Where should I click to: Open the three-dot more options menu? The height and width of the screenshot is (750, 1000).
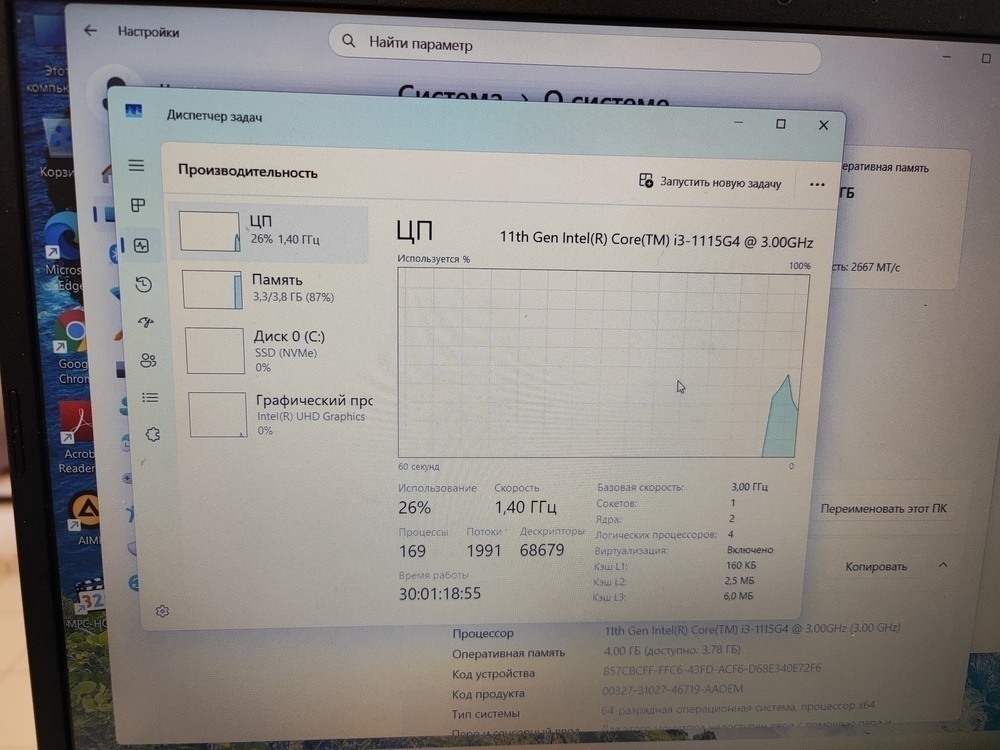[x=817, y=185]
